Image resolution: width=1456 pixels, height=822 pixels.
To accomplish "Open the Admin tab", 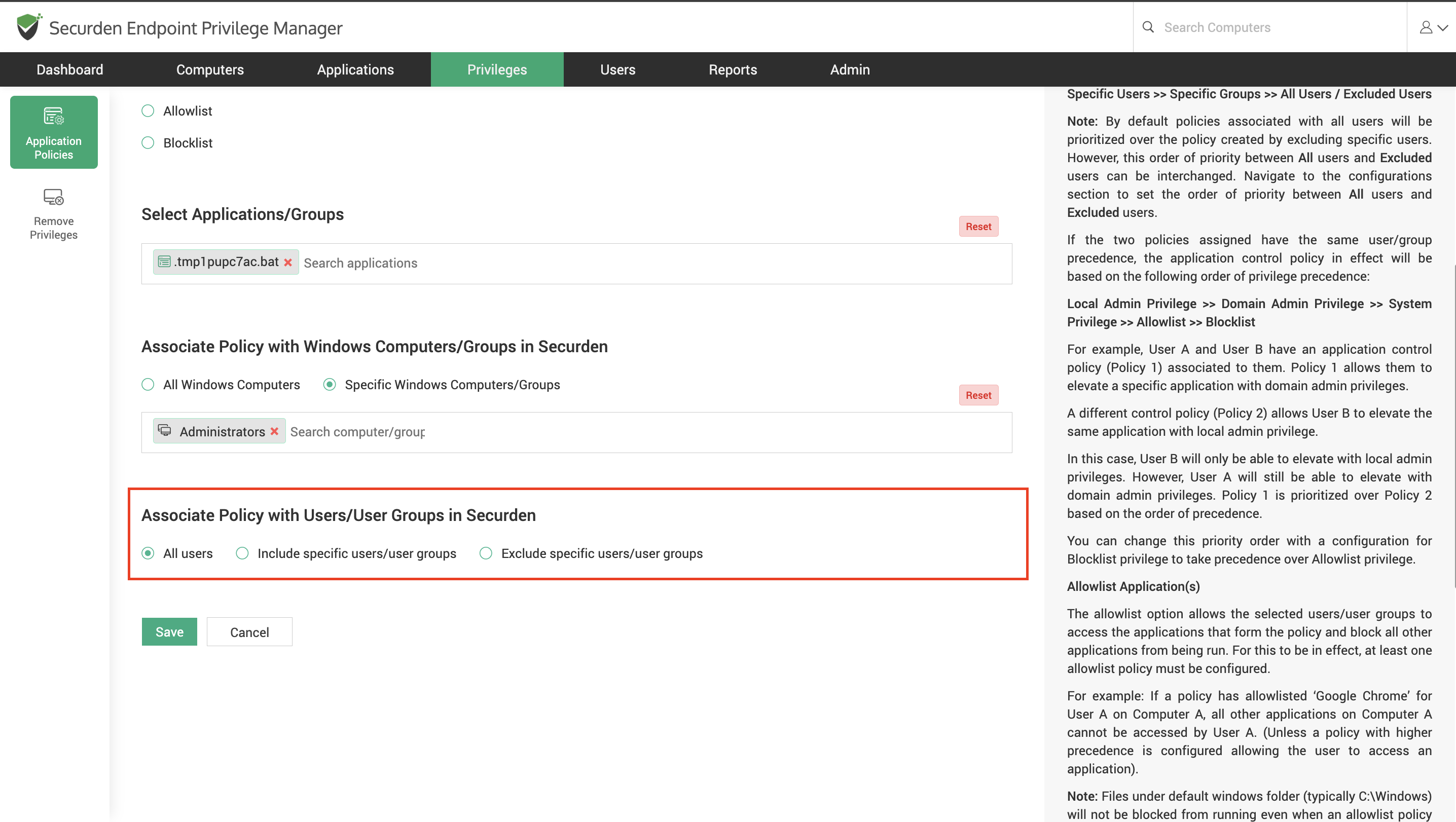I will click(x=850, y=69).
